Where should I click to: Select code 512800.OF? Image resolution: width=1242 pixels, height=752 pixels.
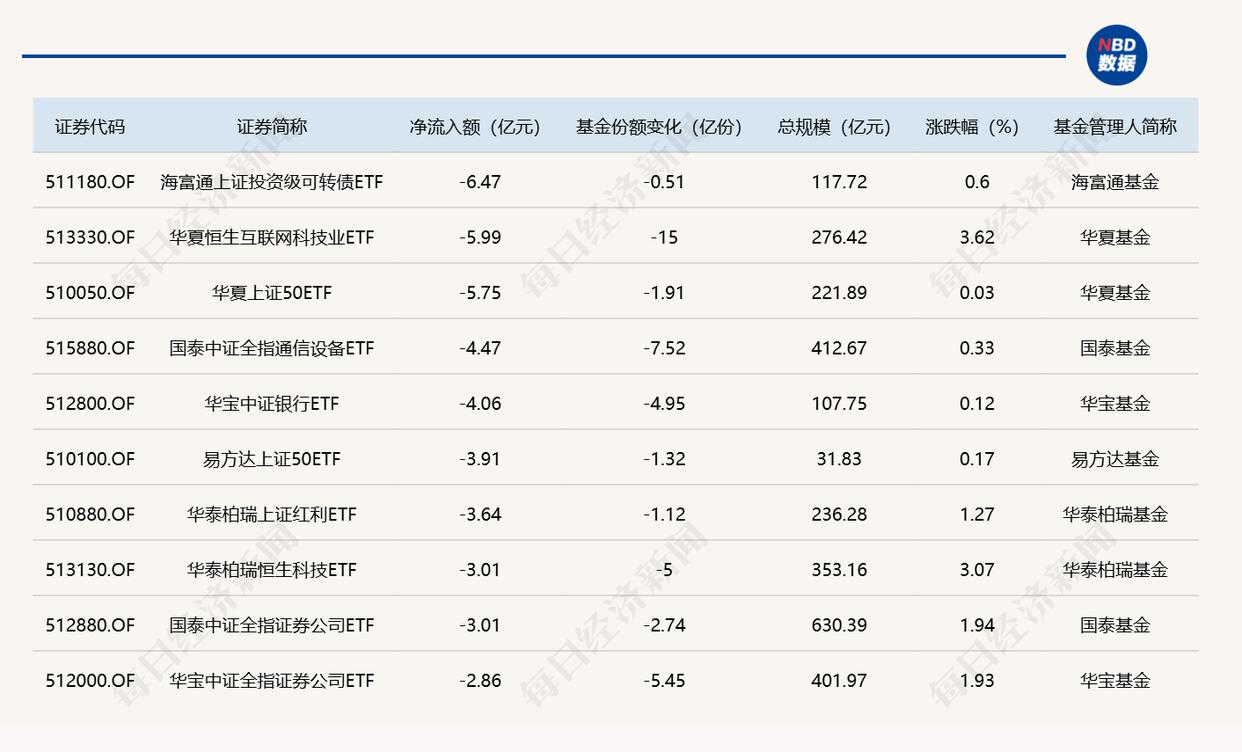(x=90, y=404)
